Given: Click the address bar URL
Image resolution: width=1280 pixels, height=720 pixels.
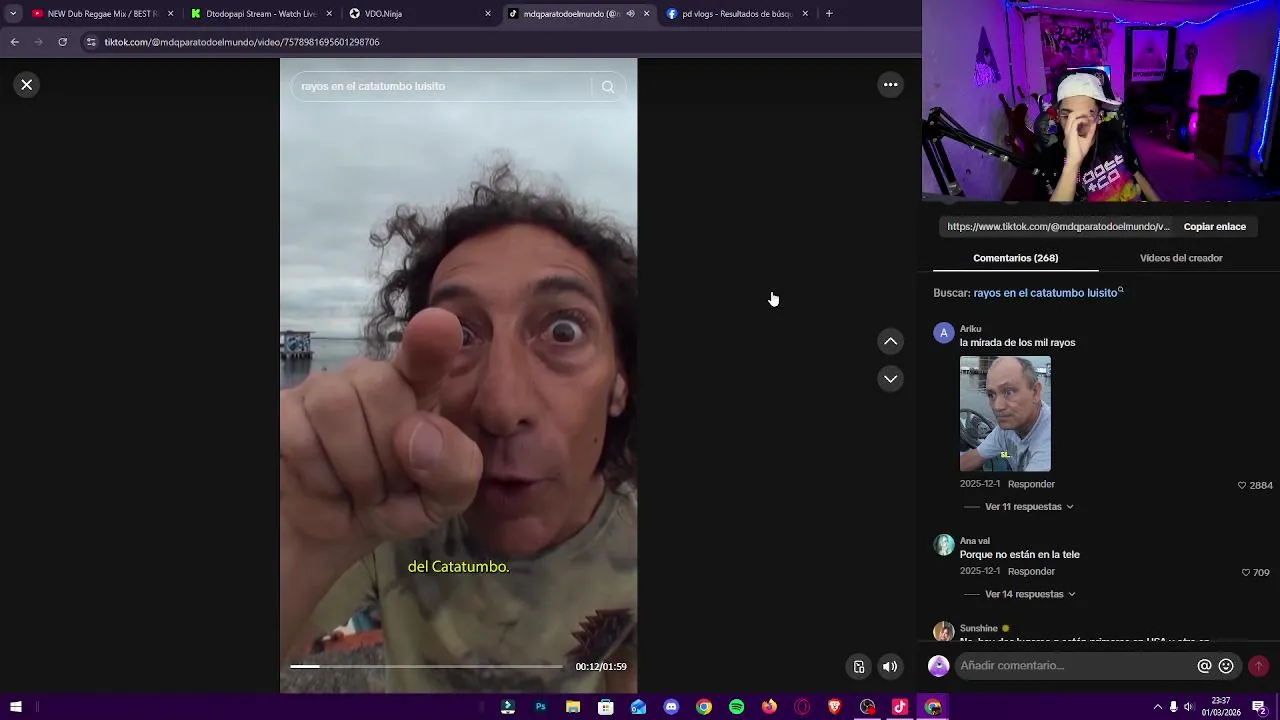Looking at the screenshot, I should point(242,42).
